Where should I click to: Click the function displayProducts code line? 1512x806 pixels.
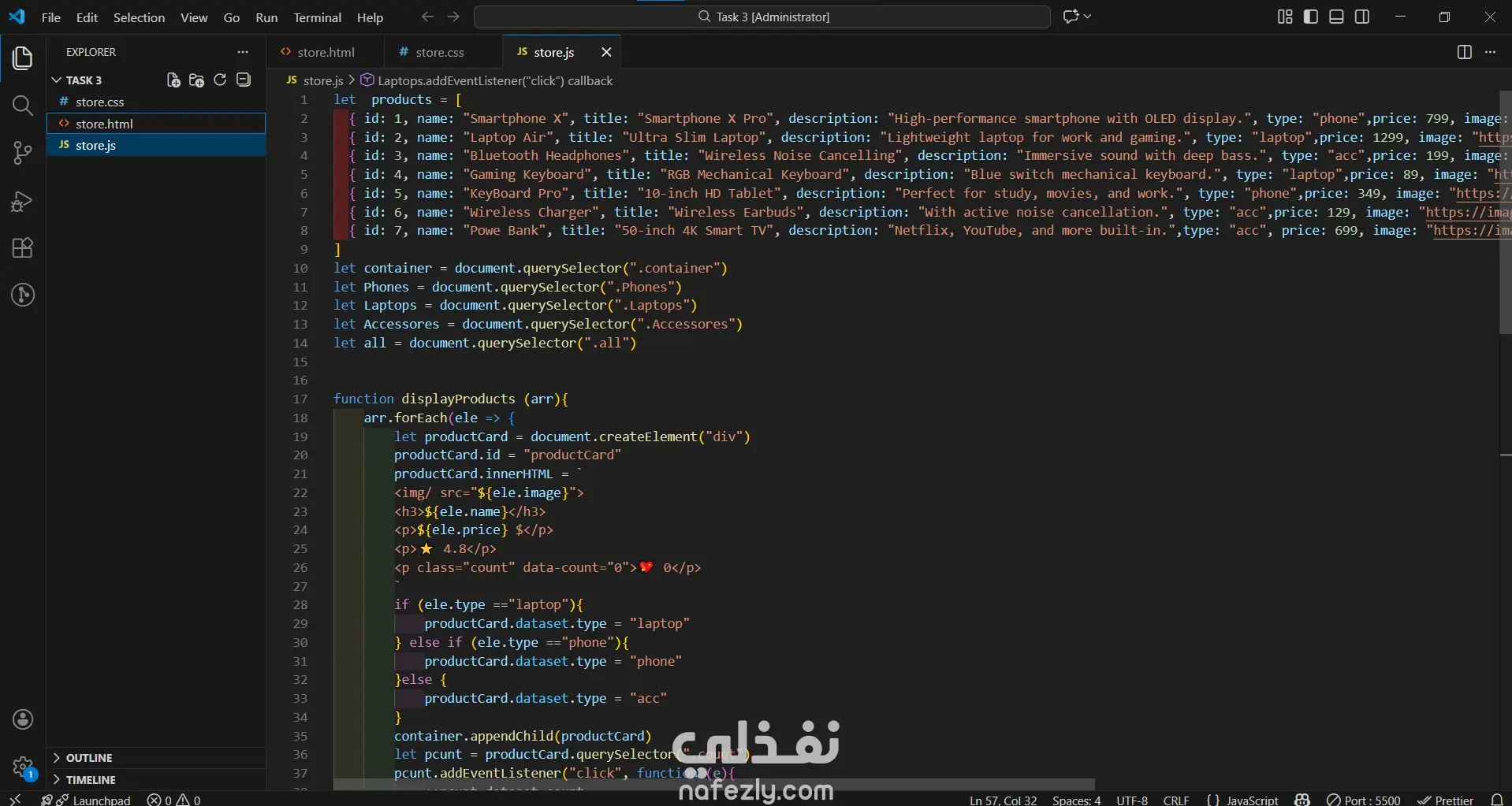click(x=451, y=399)
